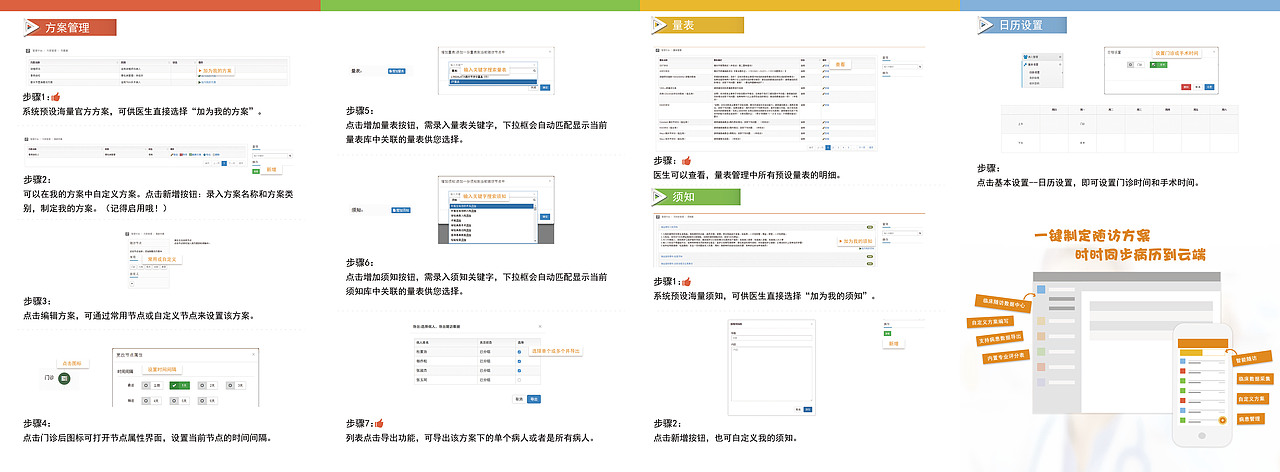1280x472 pixels.
Task: Confirm the 量表 search dialog with its blue button
Action: [x=545, y=87]
